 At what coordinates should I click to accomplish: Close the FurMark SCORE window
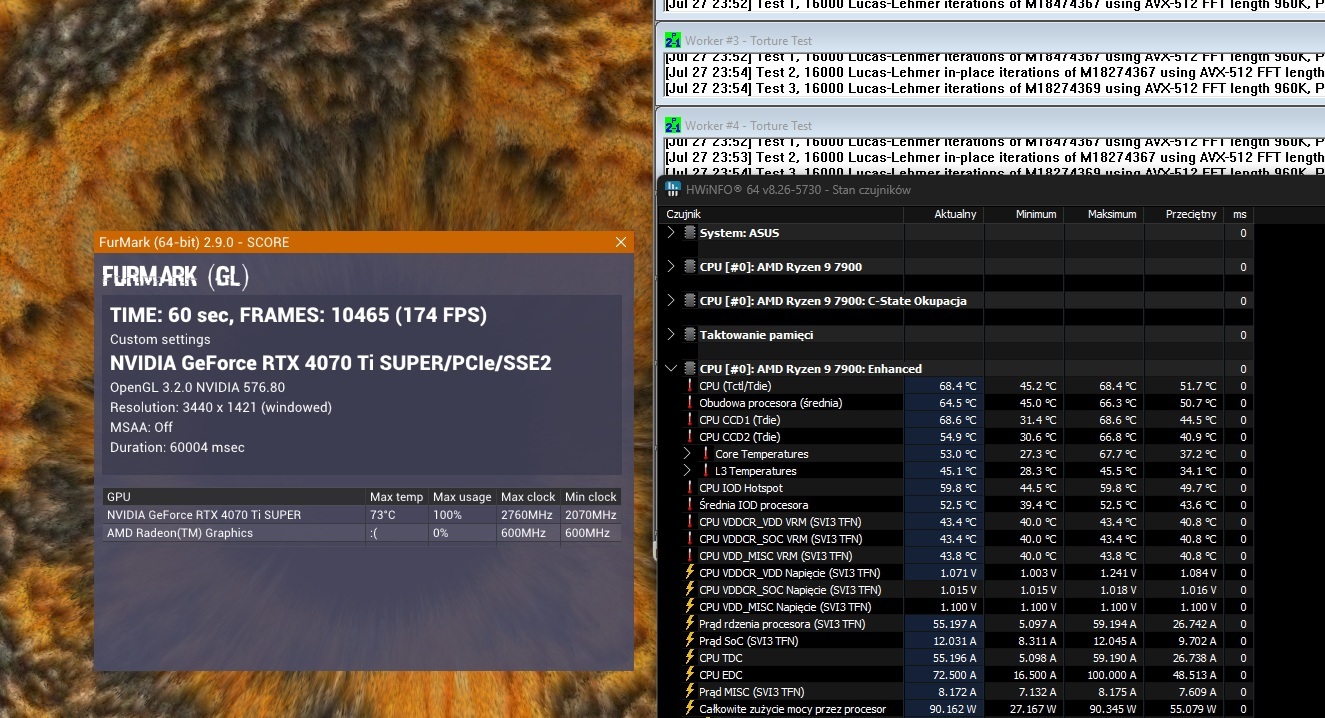coord(621,242)
